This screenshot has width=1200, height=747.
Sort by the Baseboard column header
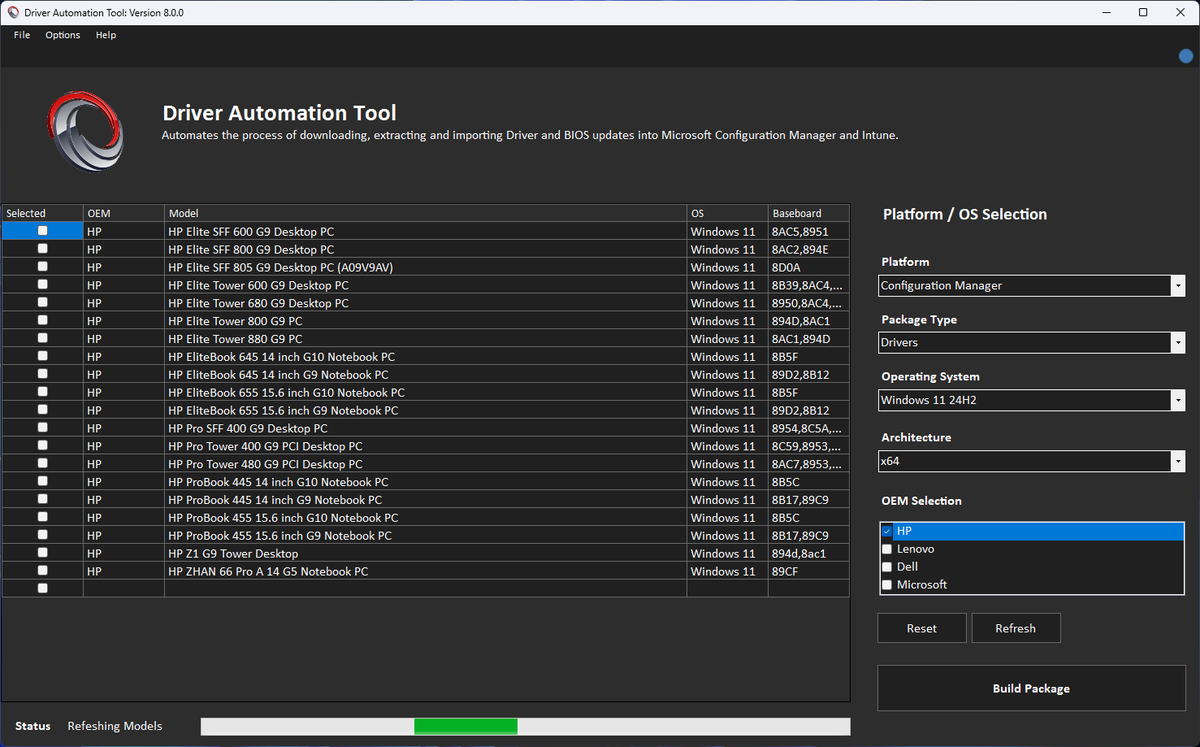point(808,213)
